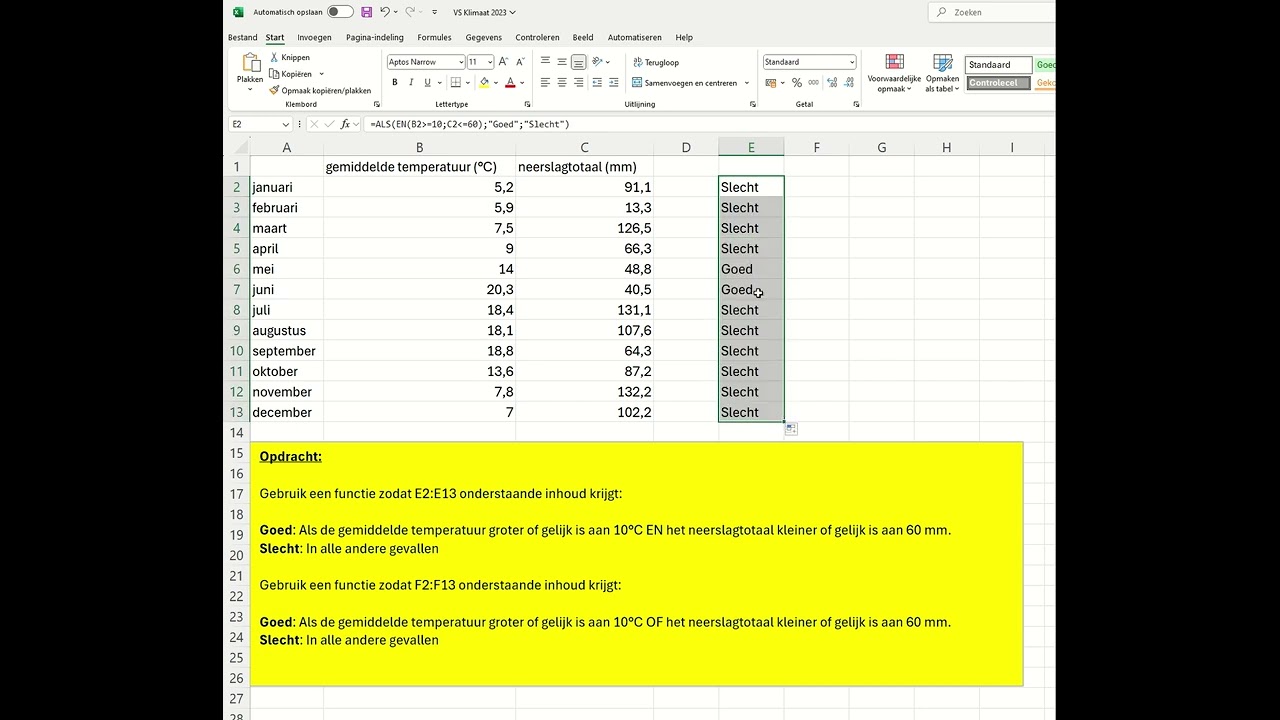Click the decrease decimal icon
Viewport: 1280px width, 720px height.
tap(850, 83)
